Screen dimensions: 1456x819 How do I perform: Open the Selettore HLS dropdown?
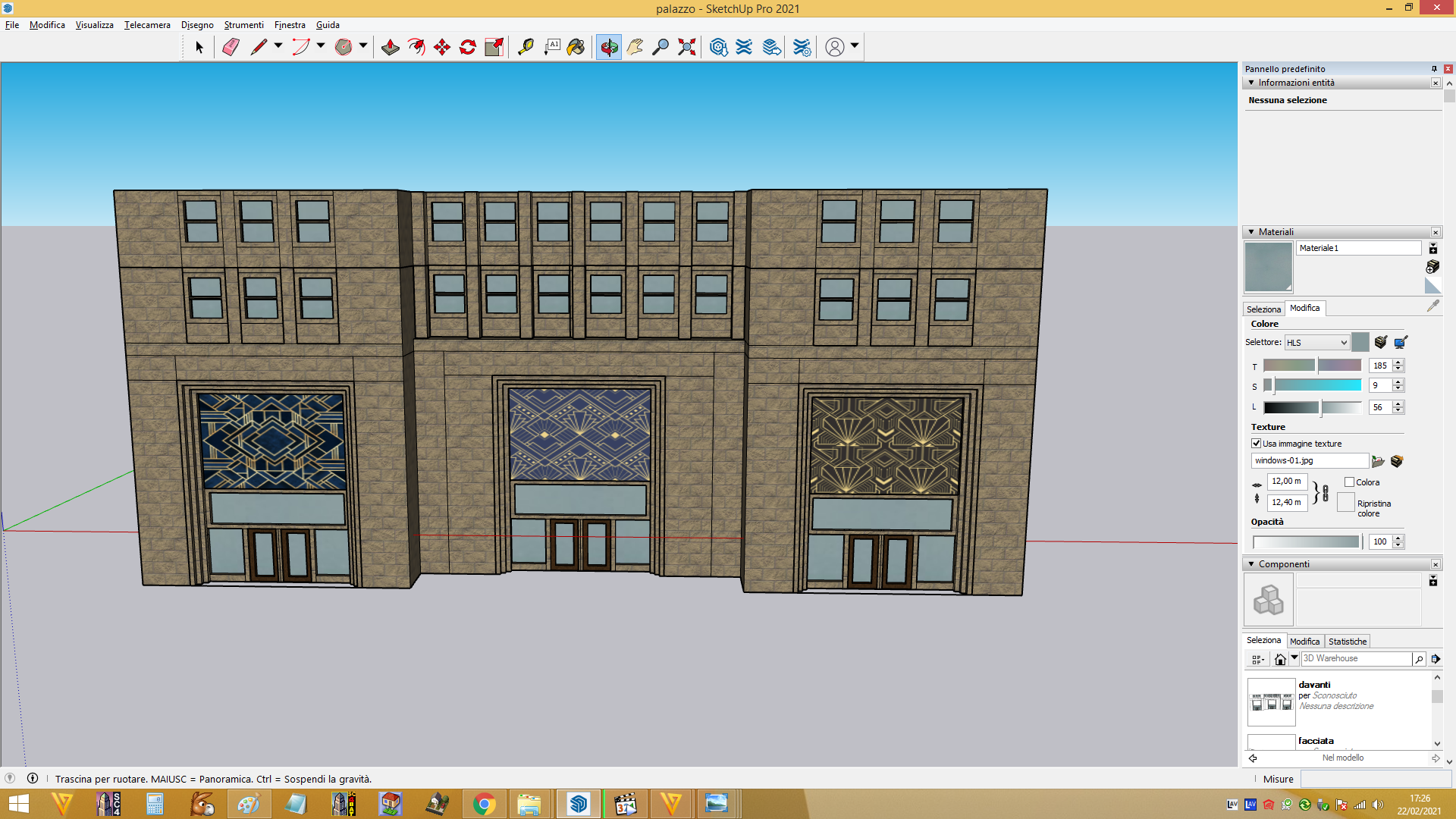click(1316, 343)
